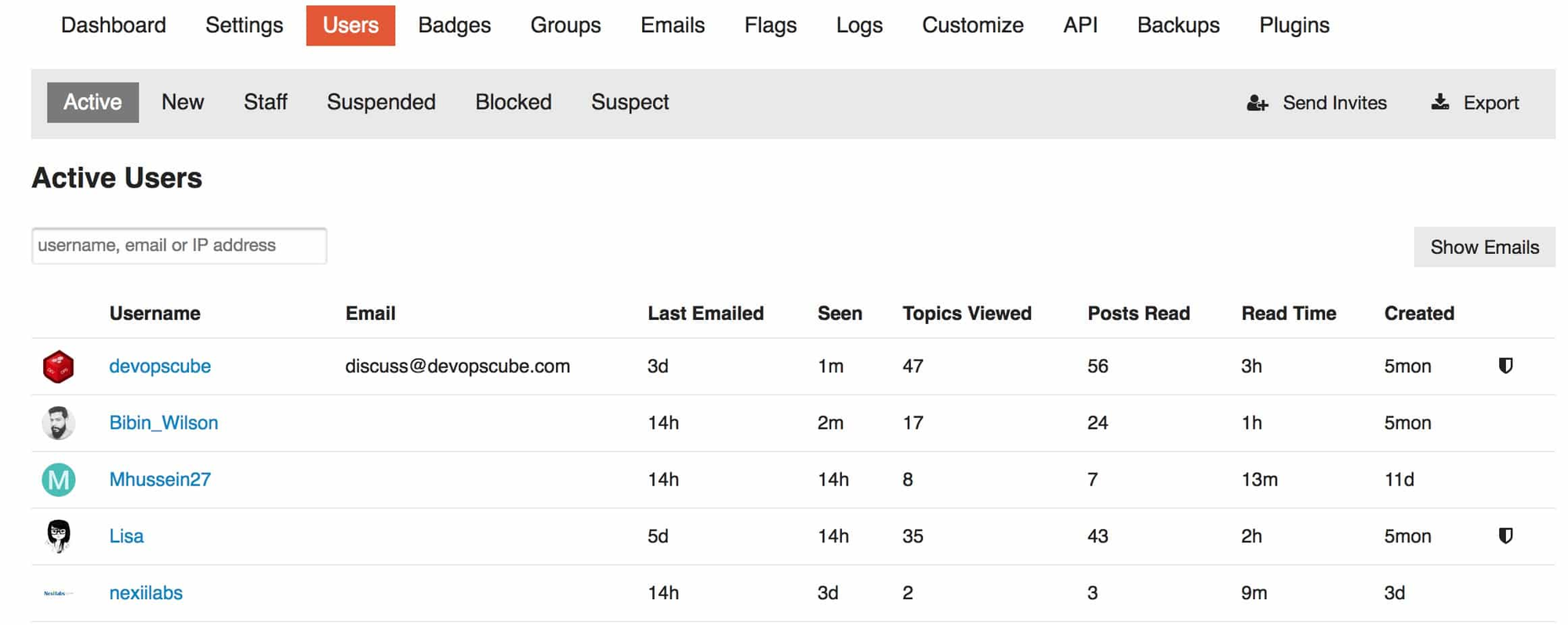The height and width of the screenshot is (625, 1568).
Task: Click Bibin_Wilson's profile avatar
Action: [58, 423]
